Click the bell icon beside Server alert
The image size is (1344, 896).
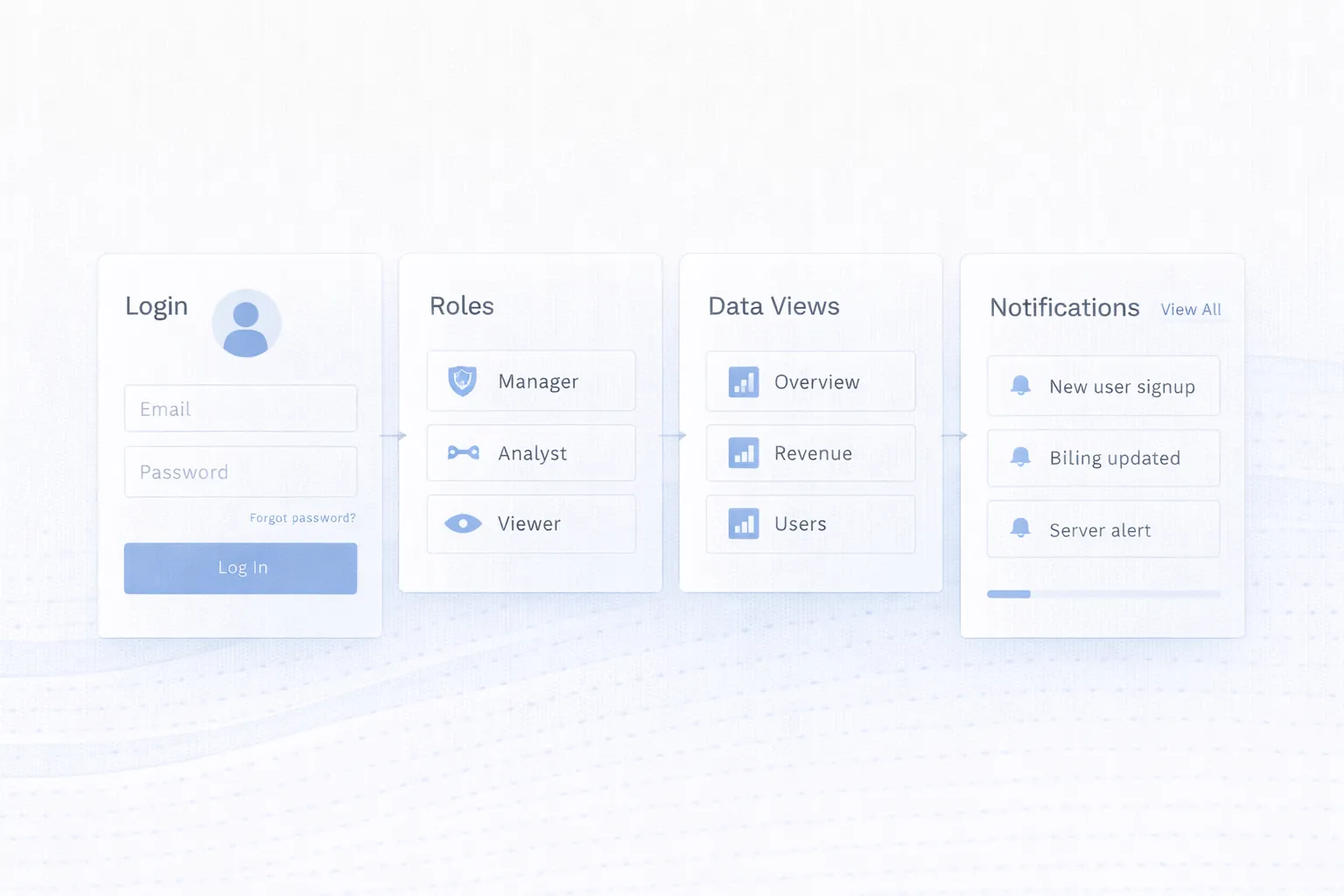point(1020,528)
